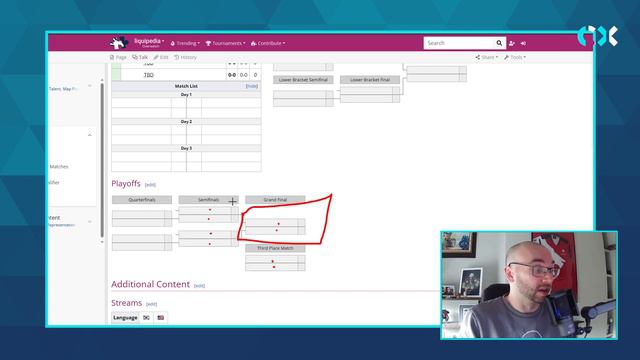
Task: Click the first flag icon beside Language
Action: pos(146,318)
